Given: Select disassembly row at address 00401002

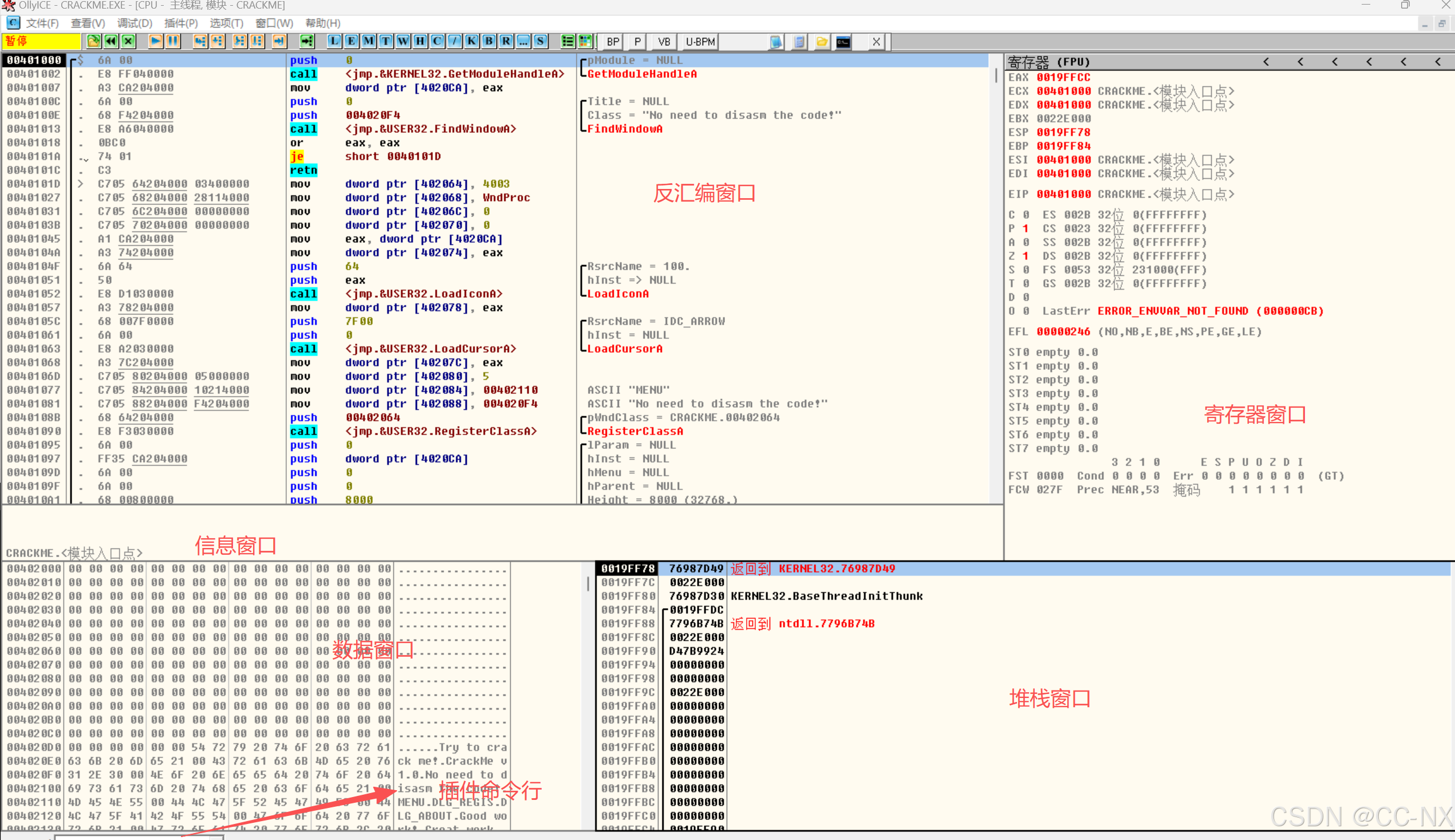Looking at the screenshot, I should 496,74.
